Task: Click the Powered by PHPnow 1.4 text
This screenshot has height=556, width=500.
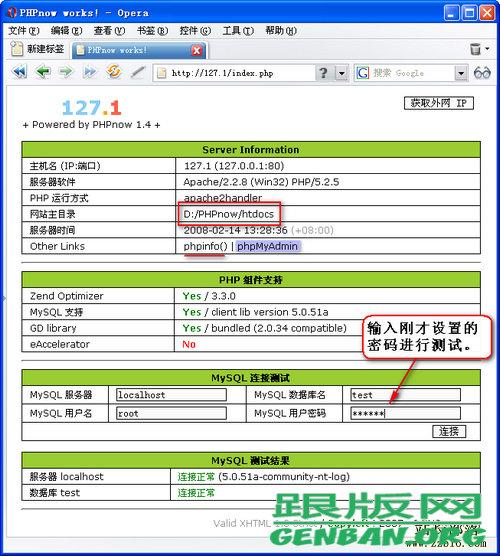Action: click(91, 125)
